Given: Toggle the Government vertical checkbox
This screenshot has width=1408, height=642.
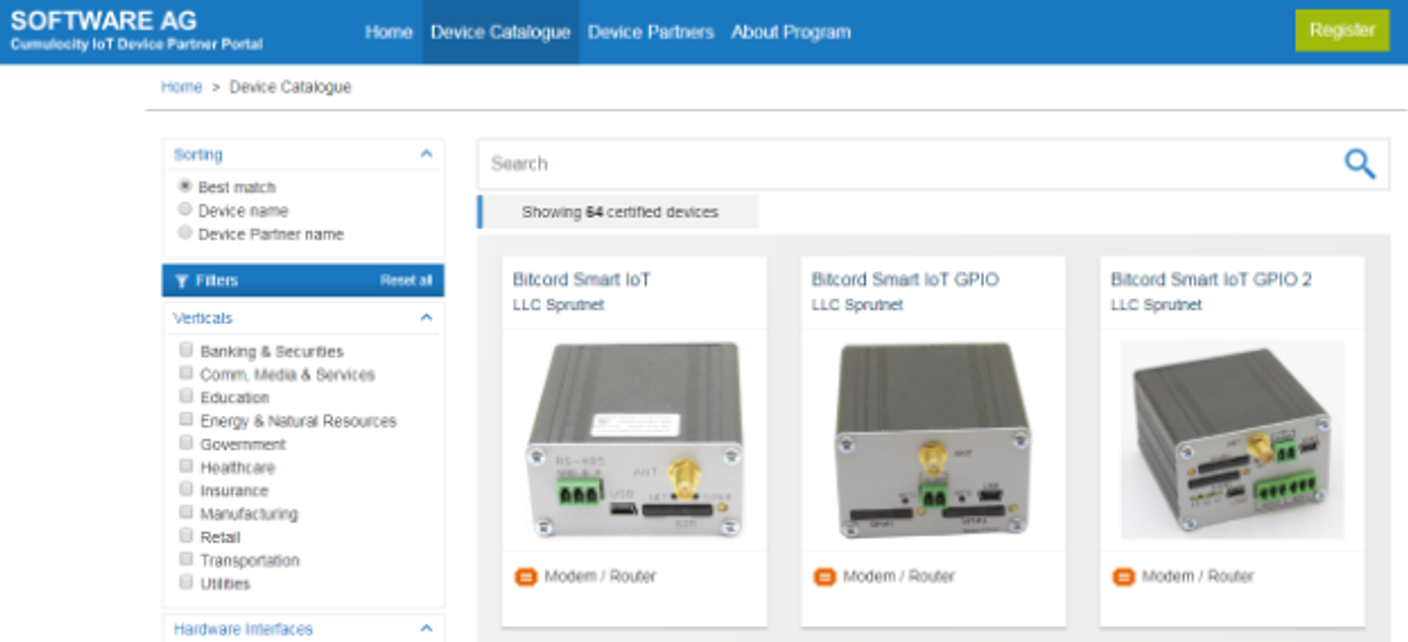Looking at the screenshot, I should pyautogui.click(x=186, y=443).
